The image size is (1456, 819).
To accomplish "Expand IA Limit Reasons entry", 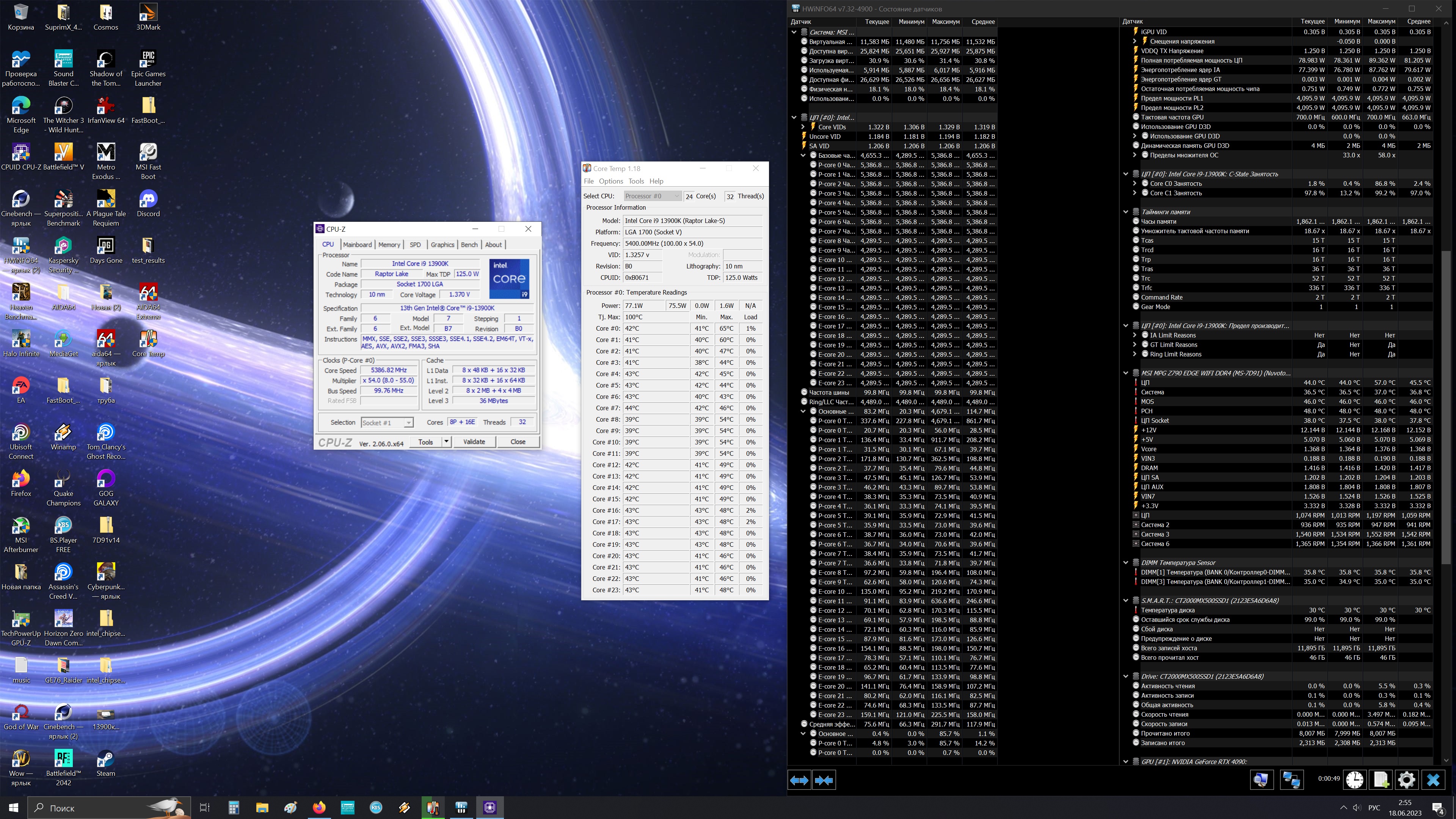I will tap(1134, 335).
